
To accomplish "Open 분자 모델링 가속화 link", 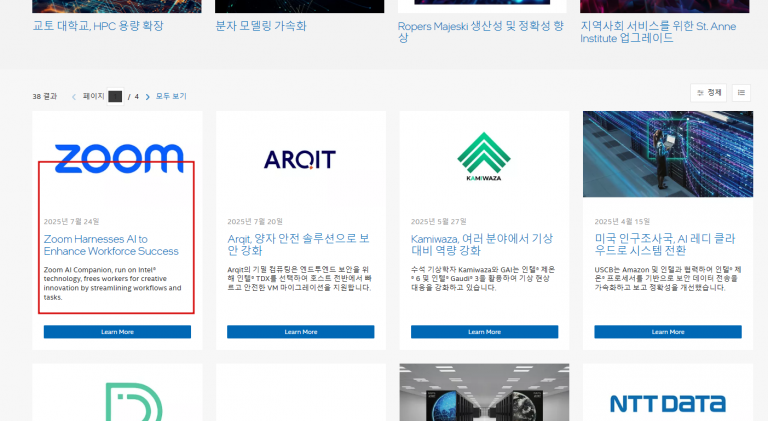I will (261, 26).
